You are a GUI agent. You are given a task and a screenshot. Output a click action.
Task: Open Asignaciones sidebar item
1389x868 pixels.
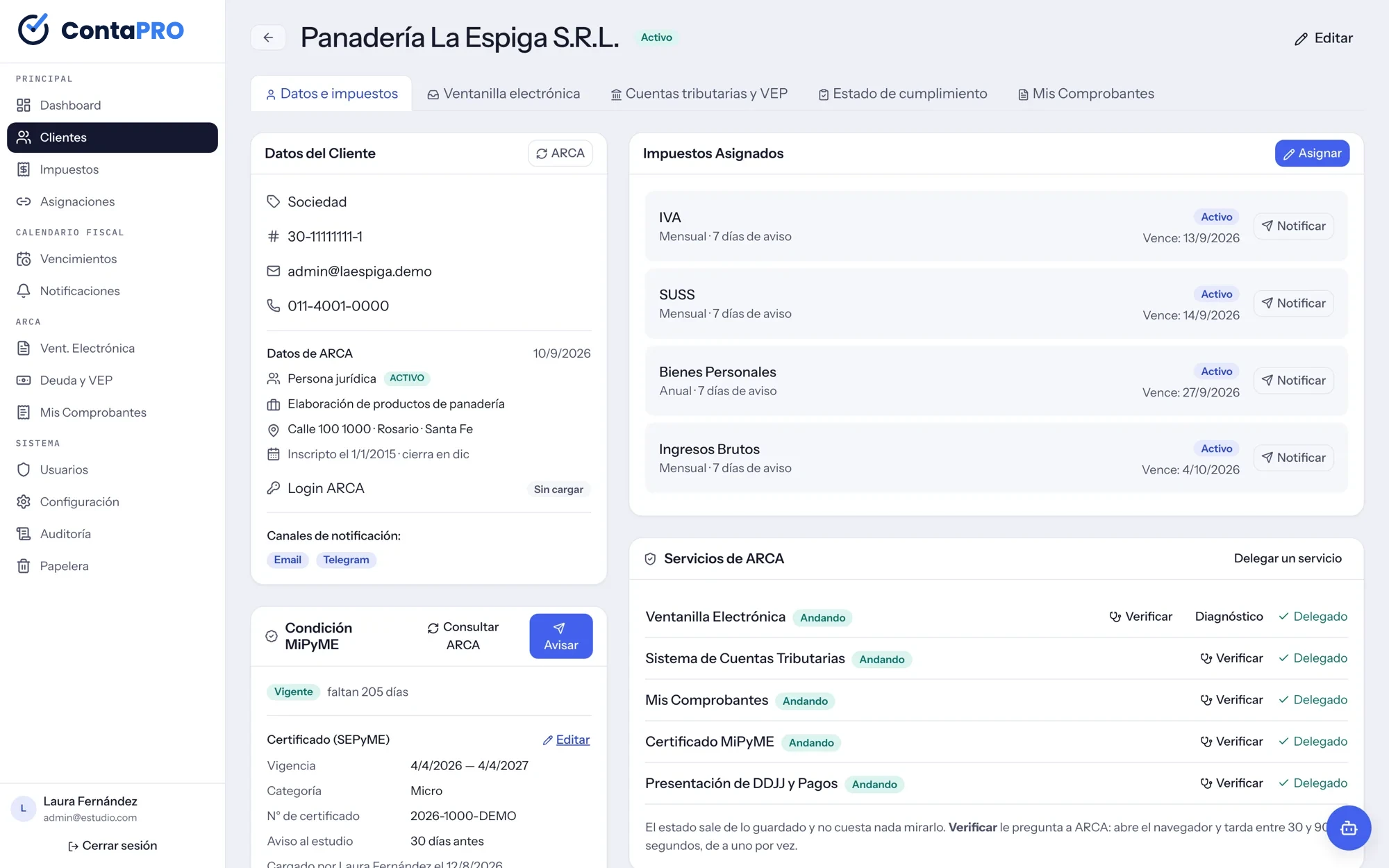113,201
